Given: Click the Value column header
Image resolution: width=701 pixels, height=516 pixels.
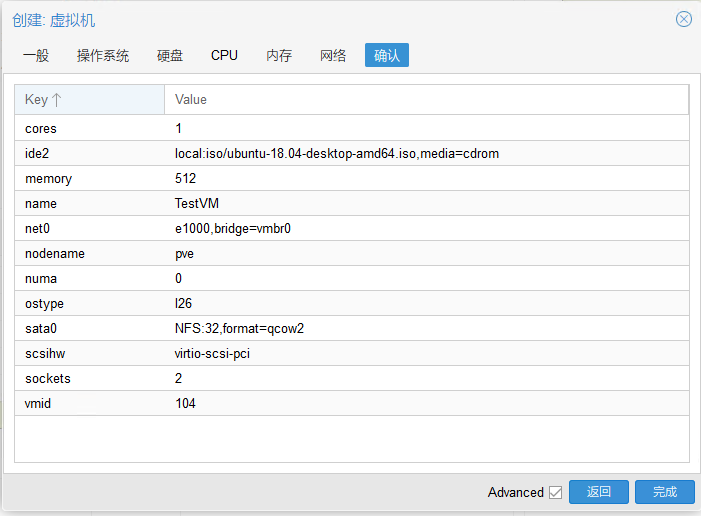Looking at the screenshot, I should 427,99.
